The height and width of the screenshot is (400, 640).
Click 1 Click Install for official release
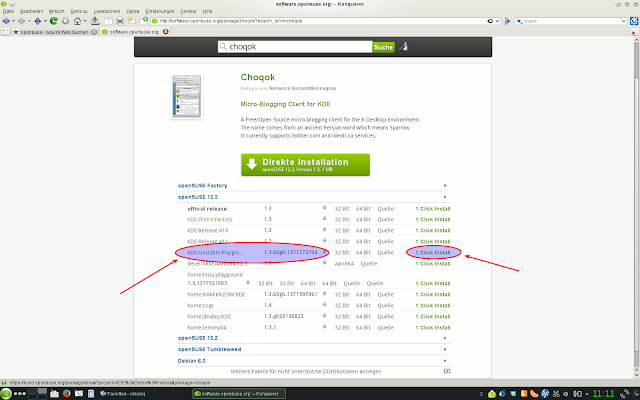433,209
